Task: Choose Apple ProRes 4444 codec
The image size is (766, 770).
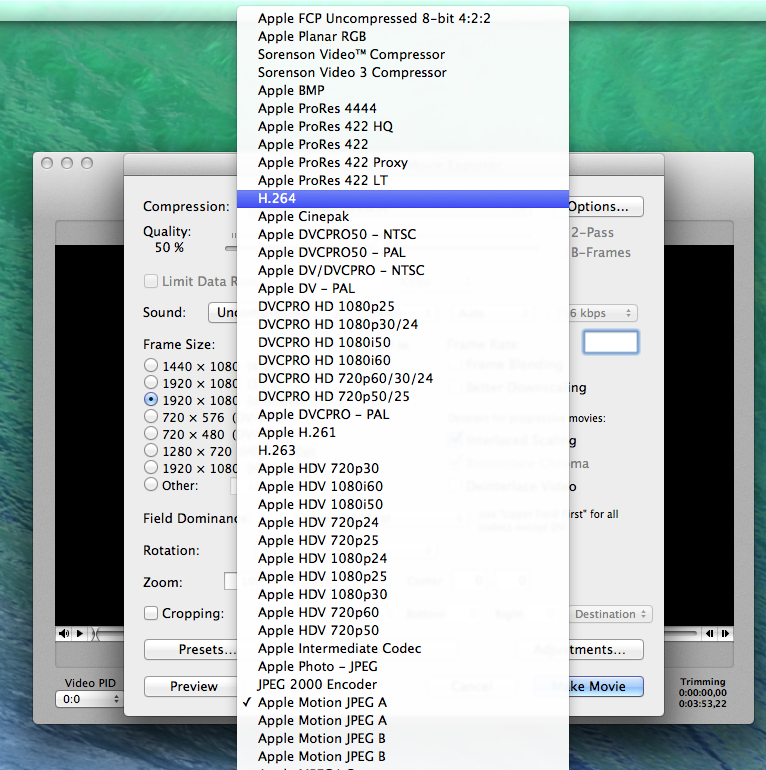Action: click(403, 108)
